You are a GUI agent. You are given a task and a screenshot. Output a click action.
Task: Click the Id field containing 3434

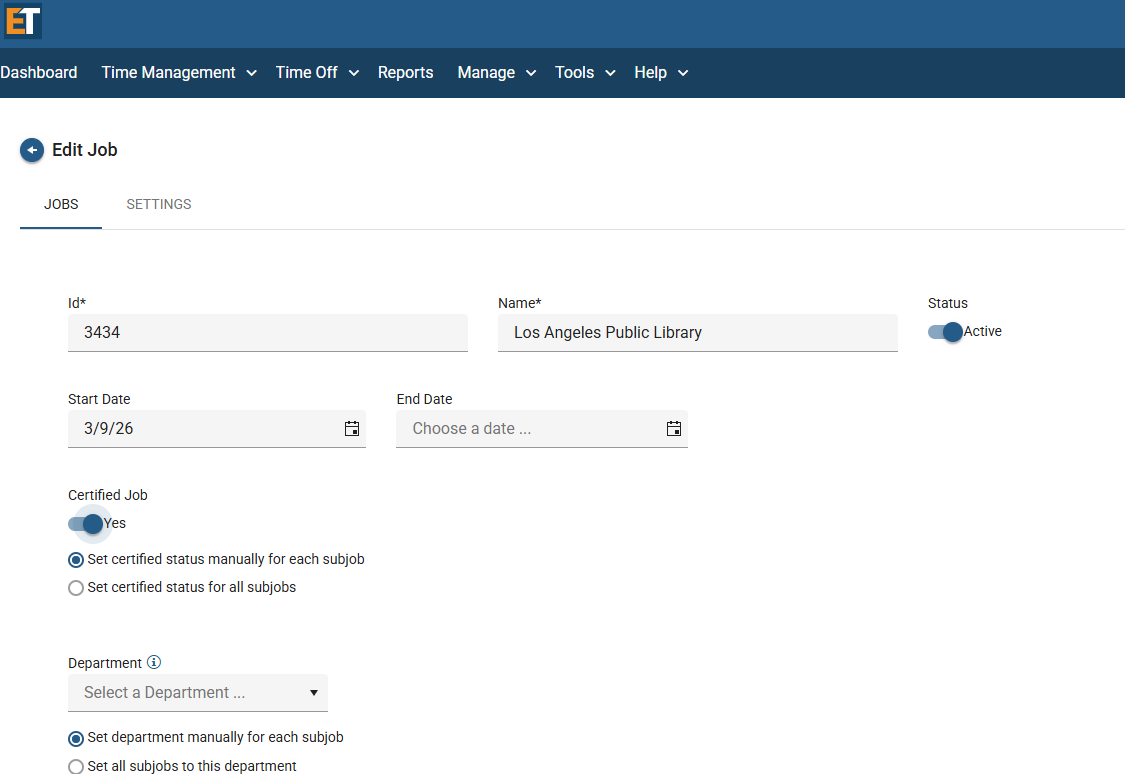(x=268, y=333)
